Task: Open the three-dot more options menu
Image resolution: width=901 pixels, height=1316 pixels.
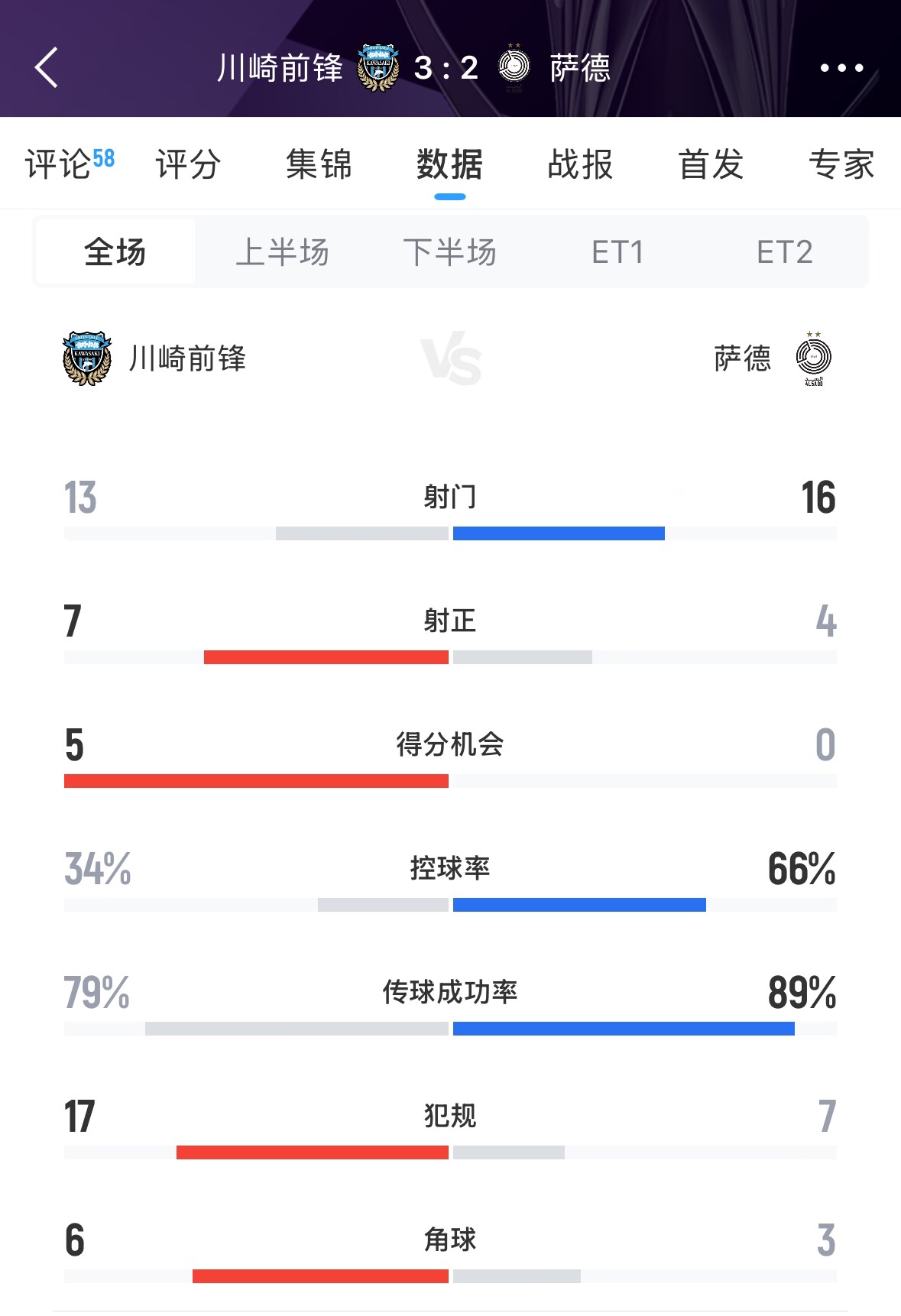Action: 841,68
